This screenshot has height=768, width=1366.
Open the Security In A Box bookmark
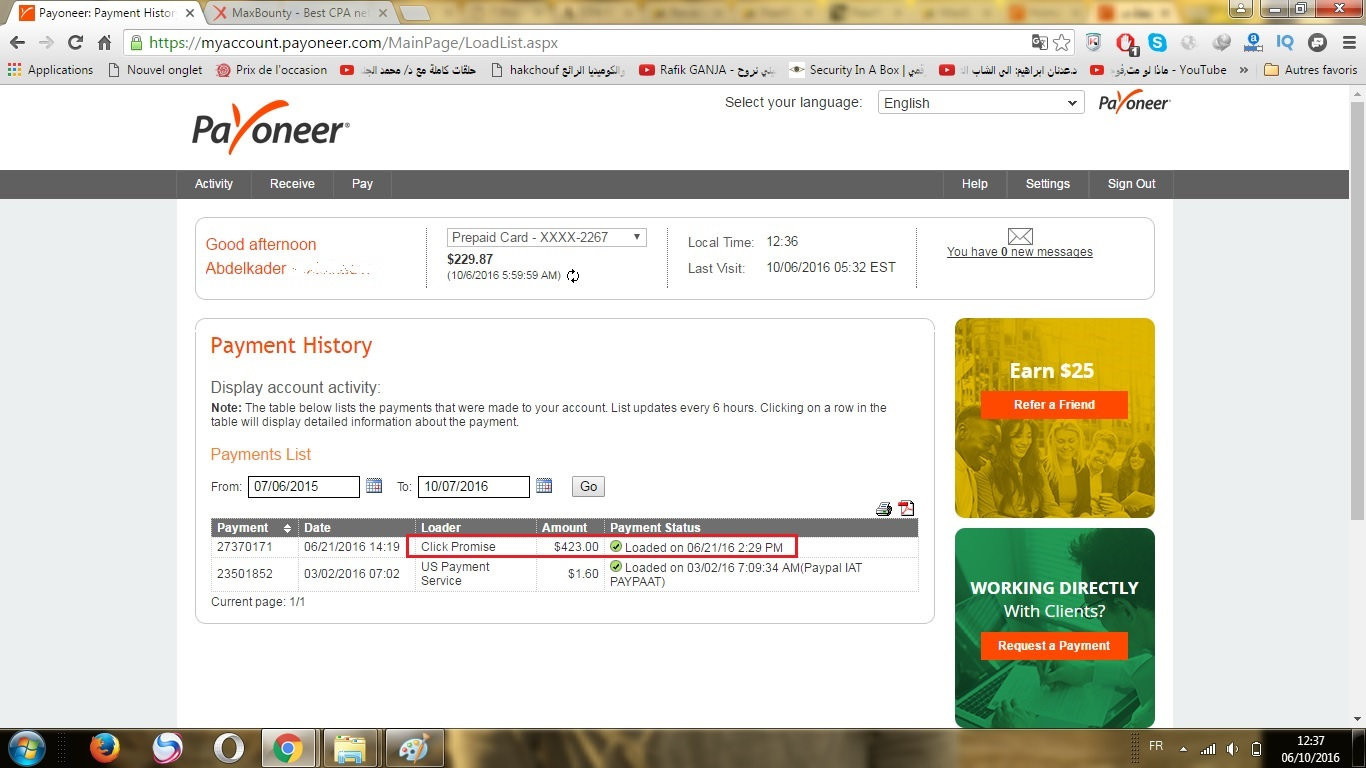click(857, 70)
